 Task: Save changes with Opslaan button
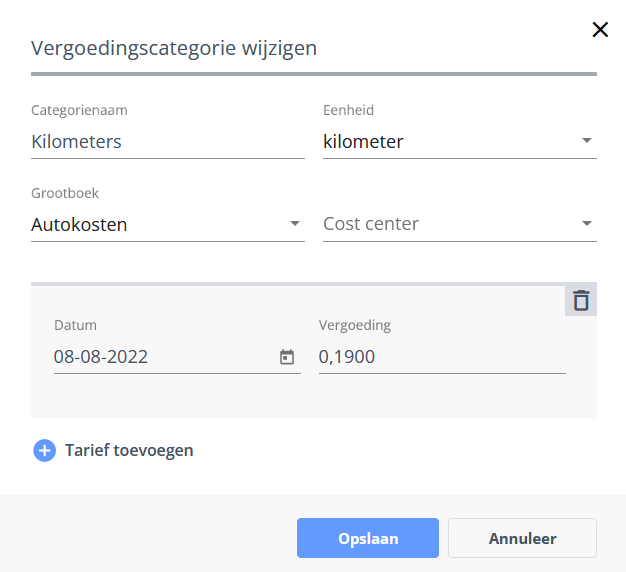tap(368, 538)
